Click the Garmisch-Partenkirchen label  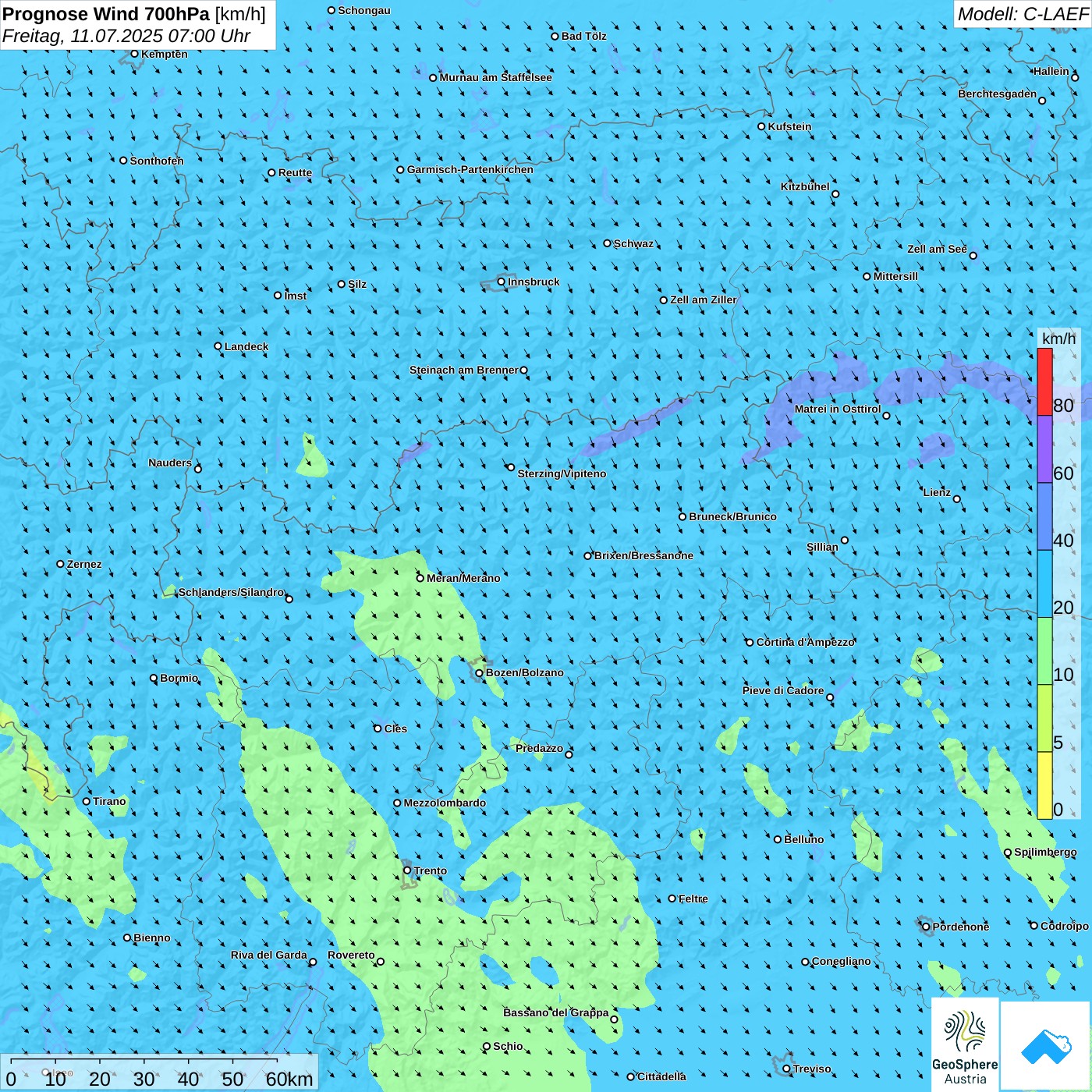coord(470,169)
